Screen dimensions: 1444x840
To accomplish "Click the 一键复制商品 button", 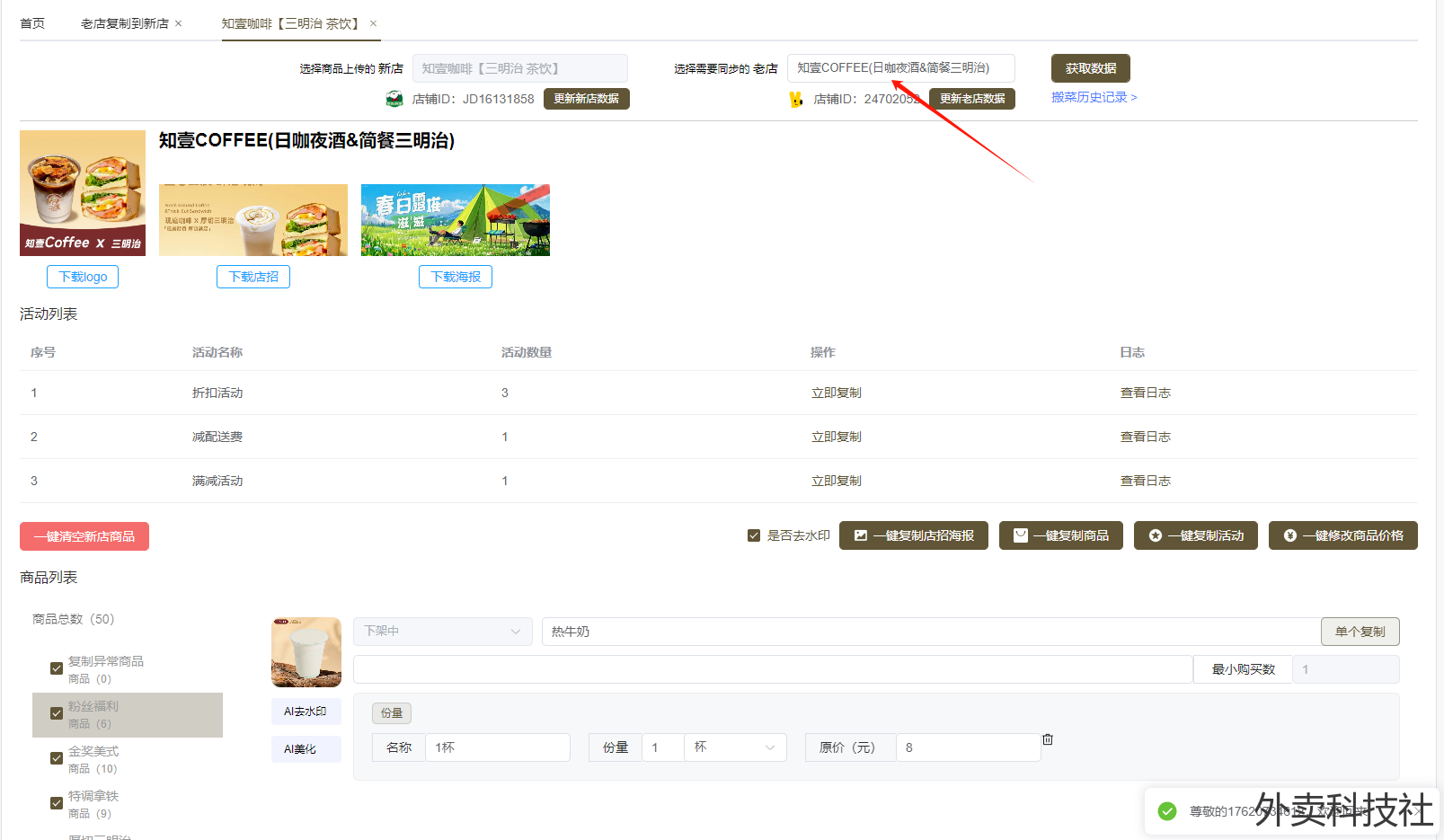I will pyautogui.click(x=1061, y=535).
